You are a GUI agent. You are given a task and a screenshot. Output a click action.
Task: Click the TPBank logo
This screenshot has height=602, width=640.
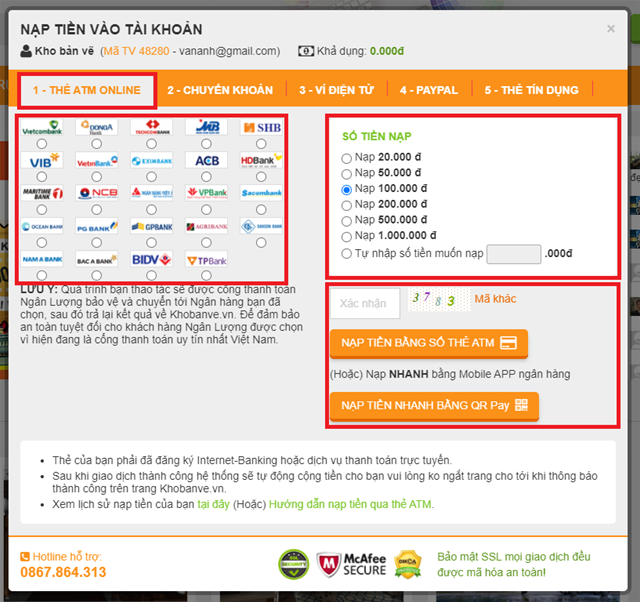[206, 259]
